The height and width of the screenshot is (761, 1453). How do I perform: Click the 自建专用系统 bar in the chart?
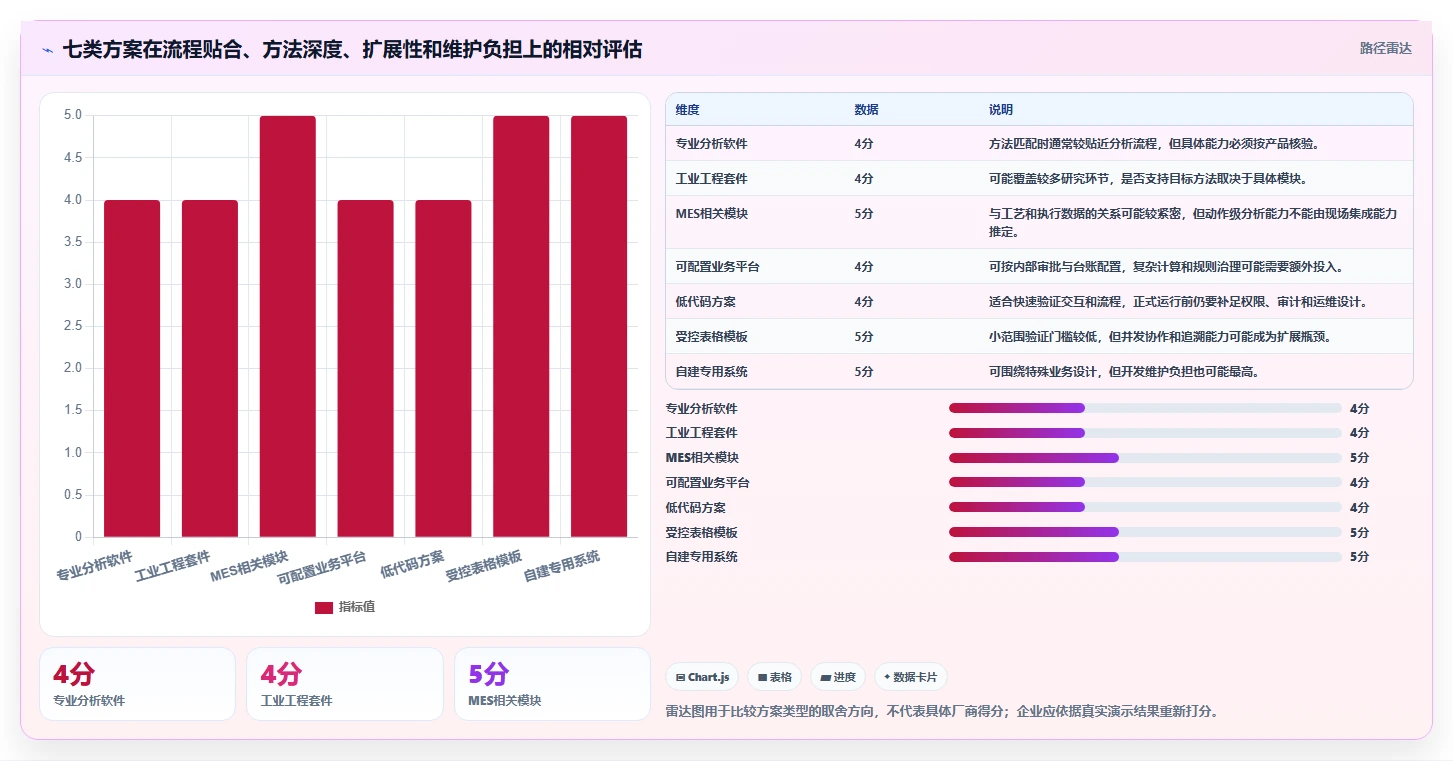(599, 326)
